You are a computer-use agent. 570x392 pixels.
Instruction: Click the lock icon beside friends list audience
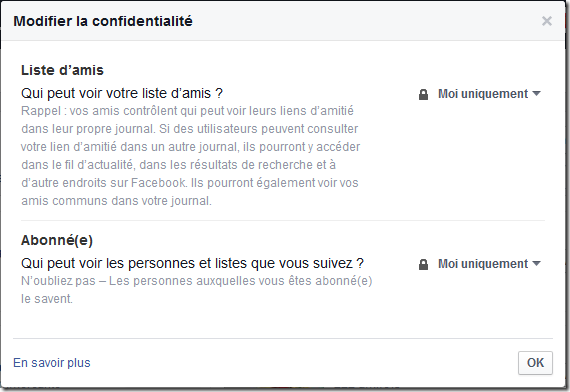423,94
